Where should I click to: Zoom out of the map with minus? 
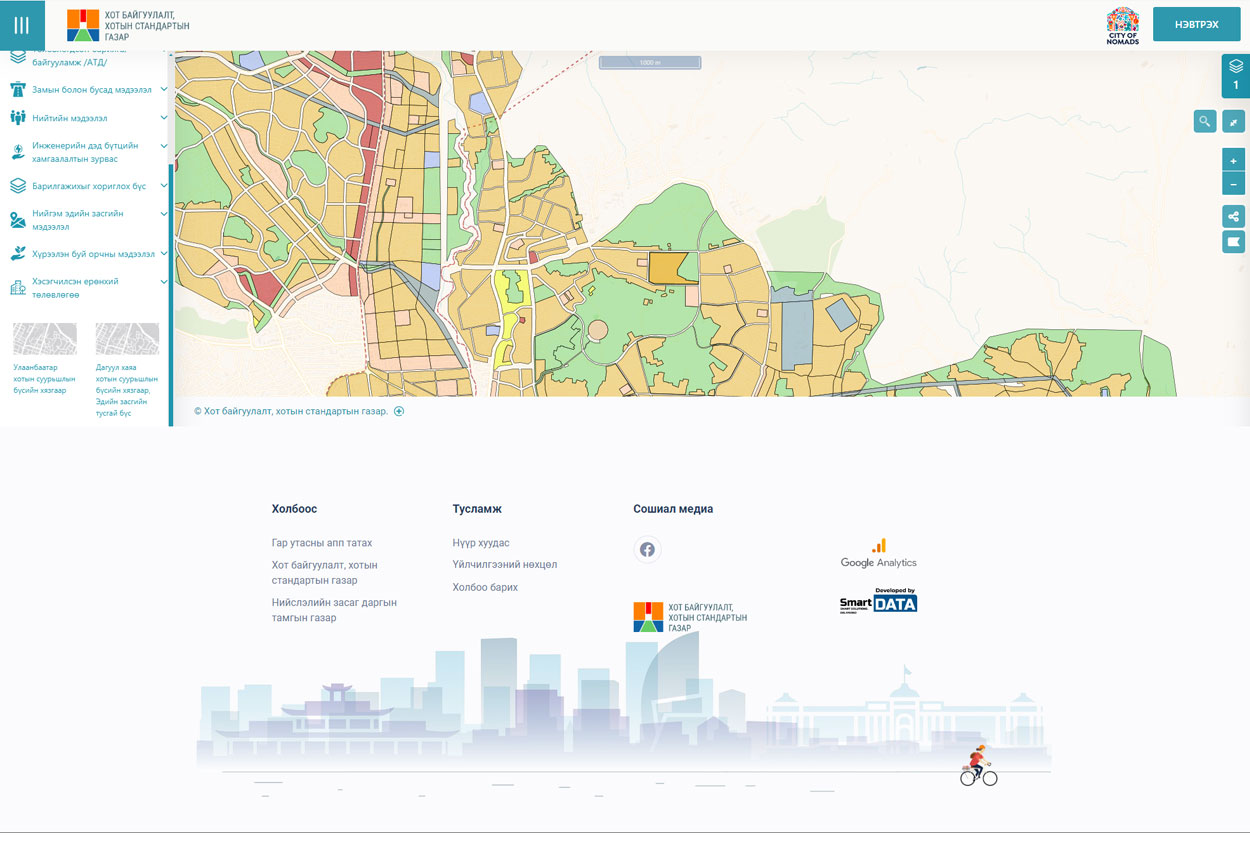[1233, 184]
